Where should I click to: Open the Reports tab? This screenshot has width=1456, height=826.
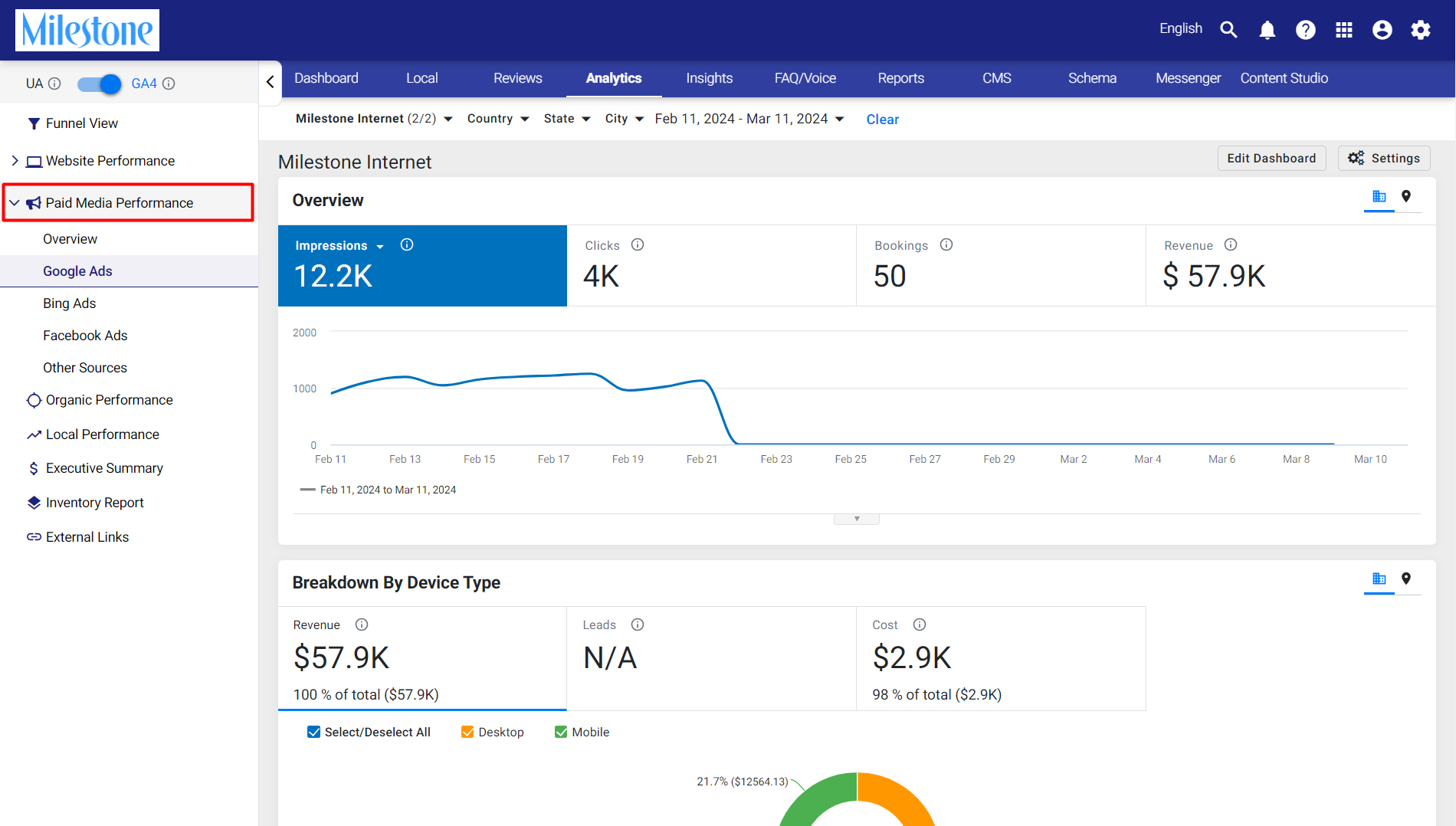tap(901, 78)
